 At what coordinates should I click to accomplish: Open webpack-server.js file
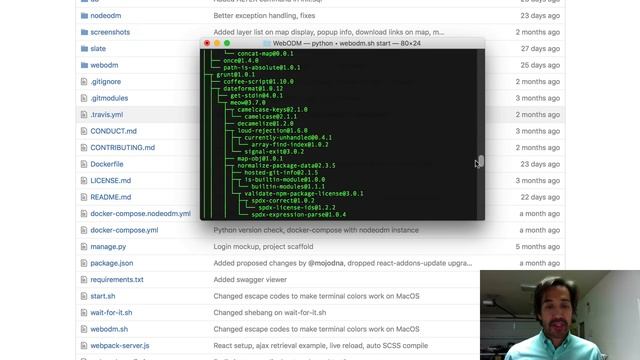[120, 346]
